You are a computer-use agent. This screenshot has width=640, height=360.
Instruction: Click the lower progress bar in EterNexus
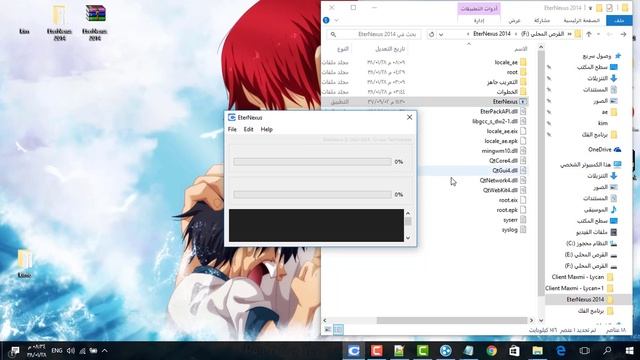tap(312, 195)
